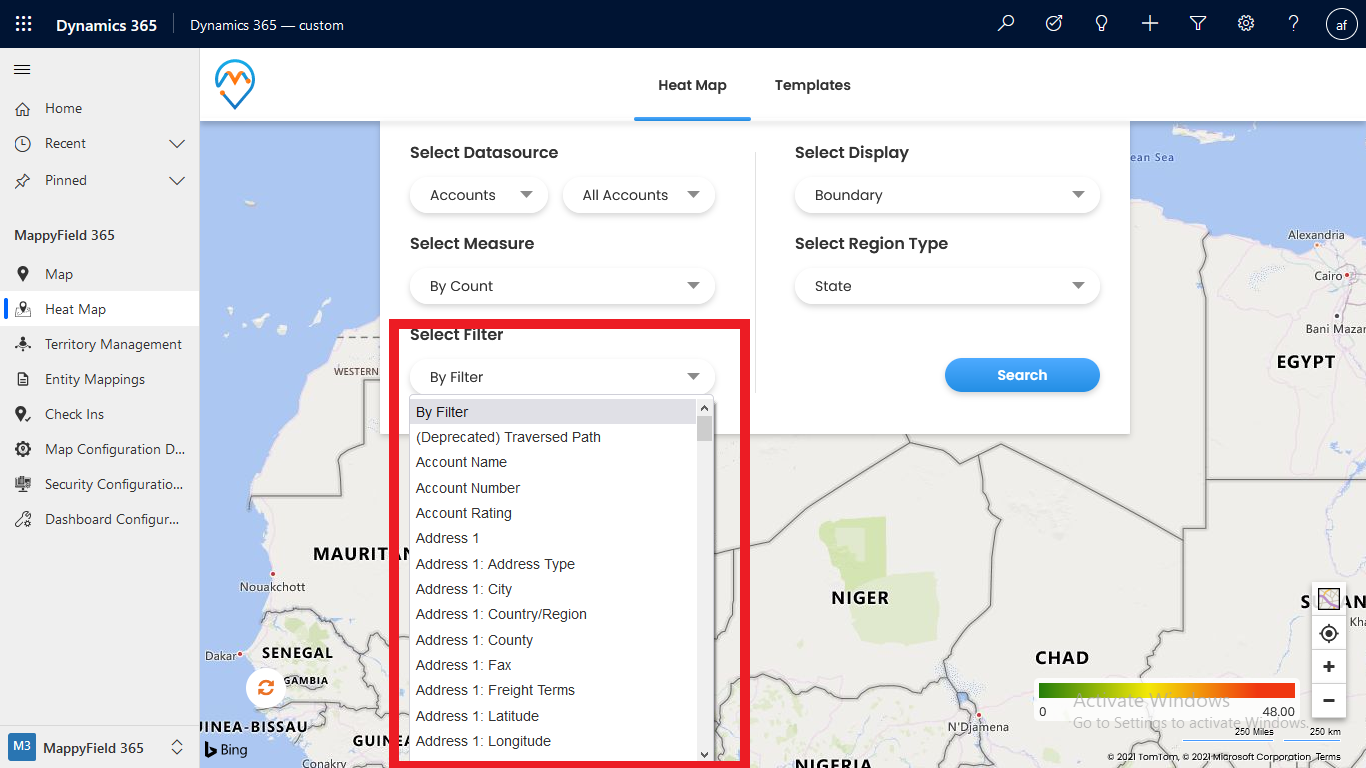Open the Boundary display dropdown

tap(947, 195)
